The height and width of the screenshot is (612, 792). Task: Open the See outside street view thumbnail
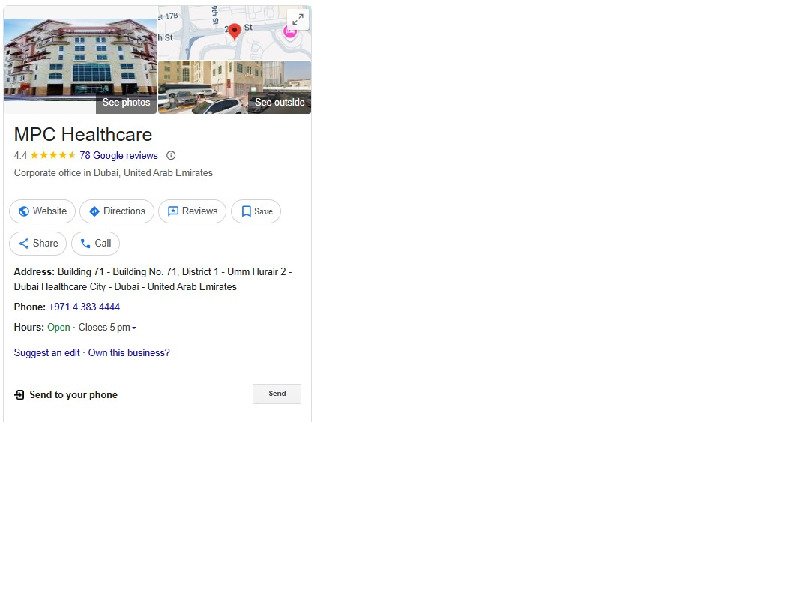pyautogui.click(x=234, y=87)
